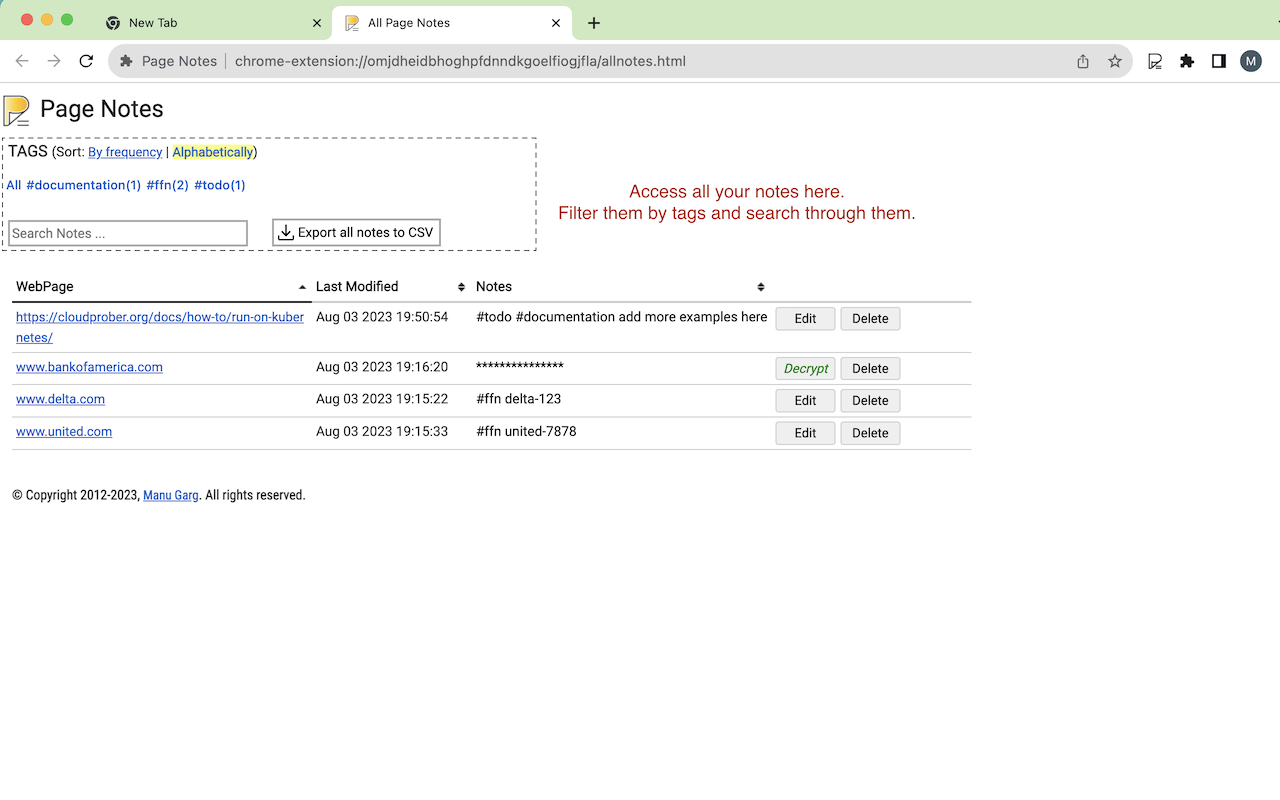Open the Manu Garg author link
Viewport: 1280px width, 800px height.
click(x=171, y=495)
